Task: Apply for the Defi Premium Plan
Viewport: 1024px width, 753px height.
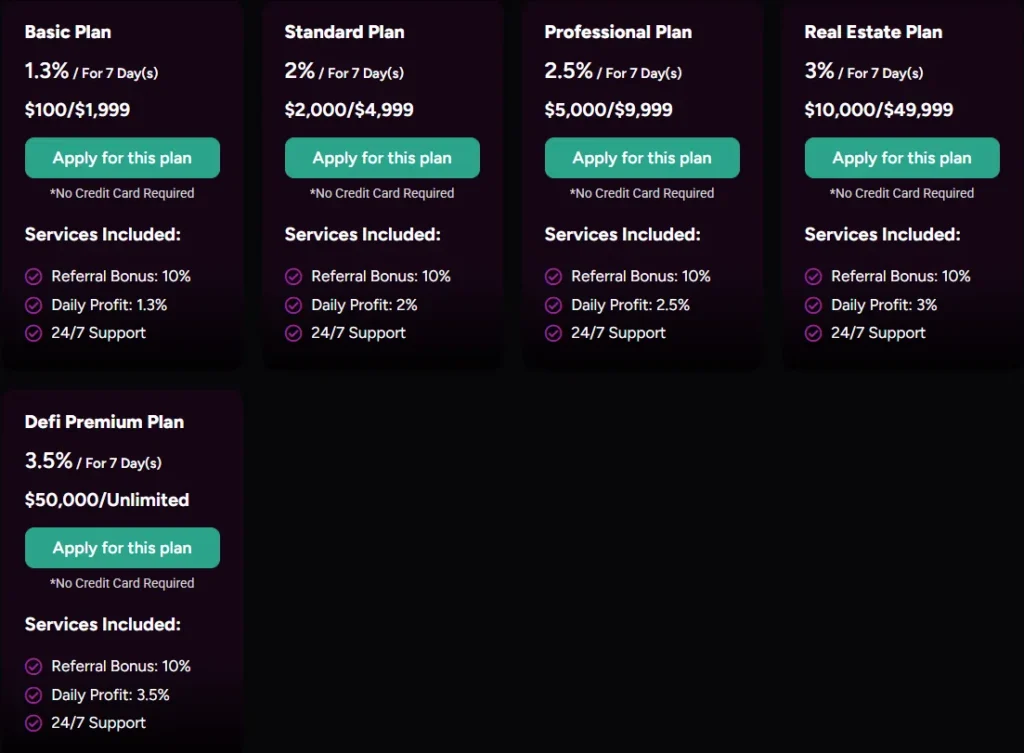Action: click(x=122, y=547)
